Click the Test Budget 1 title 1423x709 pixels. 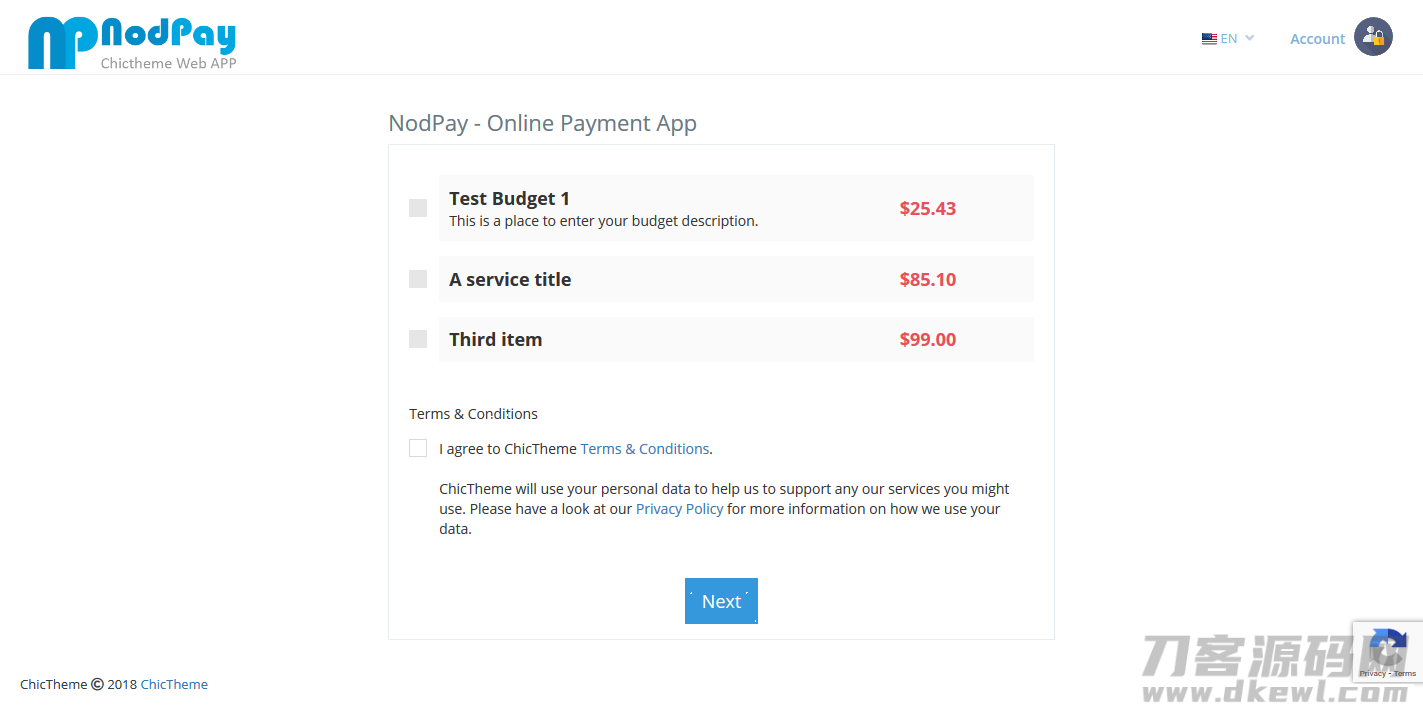[x=509, y=198]
